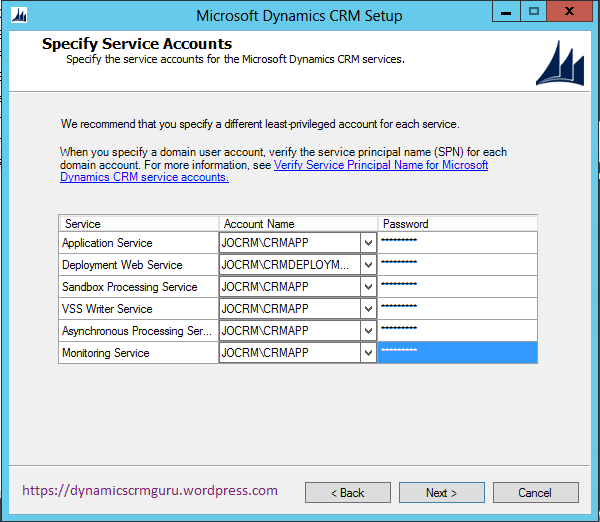Cancel the CRM setup wizard
This screenshot has height=522, width=600.
point(535,493)
